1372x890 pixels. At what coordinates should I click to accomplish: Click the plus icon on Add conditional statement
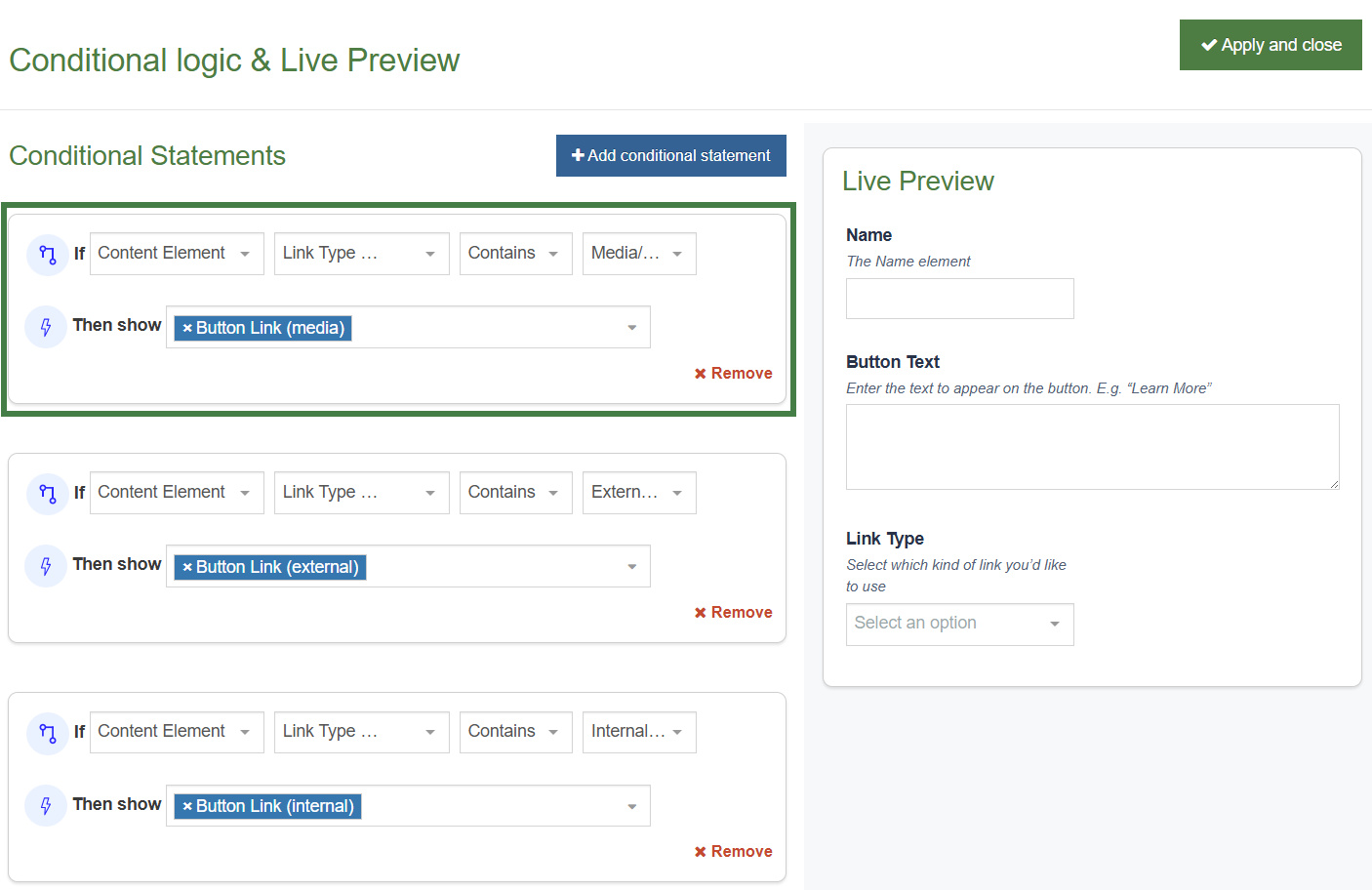click(x=577, y=154)
